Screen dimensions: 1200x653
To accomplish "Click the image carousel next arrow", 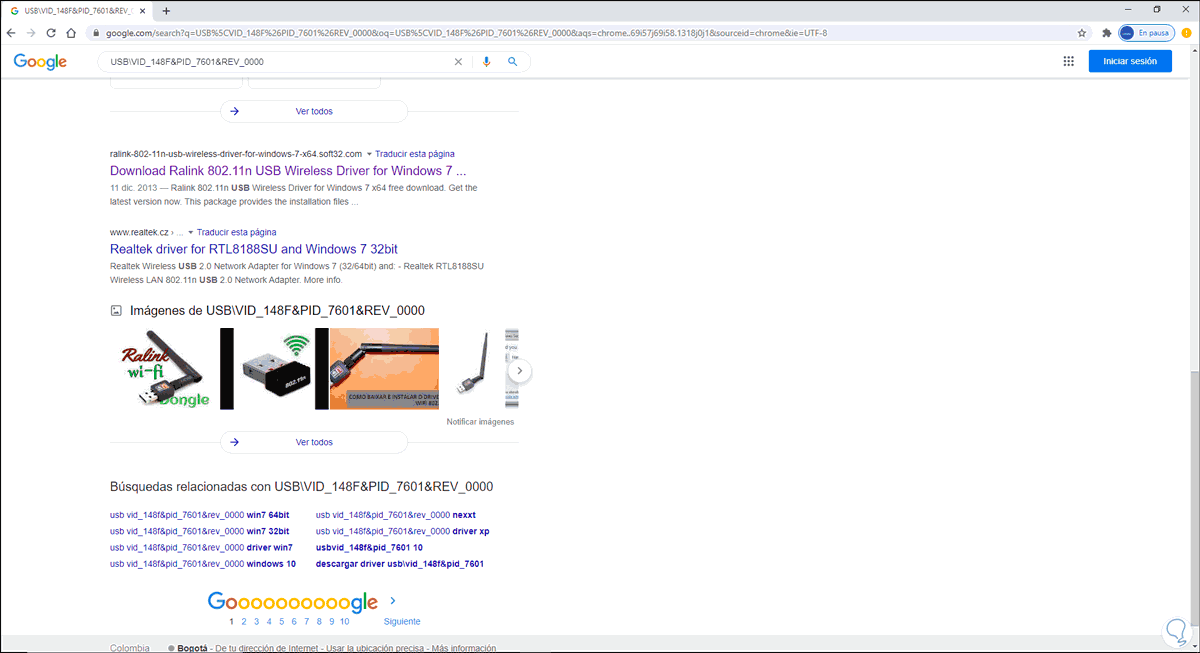I will pyautogui.click(x=519, y=371).
